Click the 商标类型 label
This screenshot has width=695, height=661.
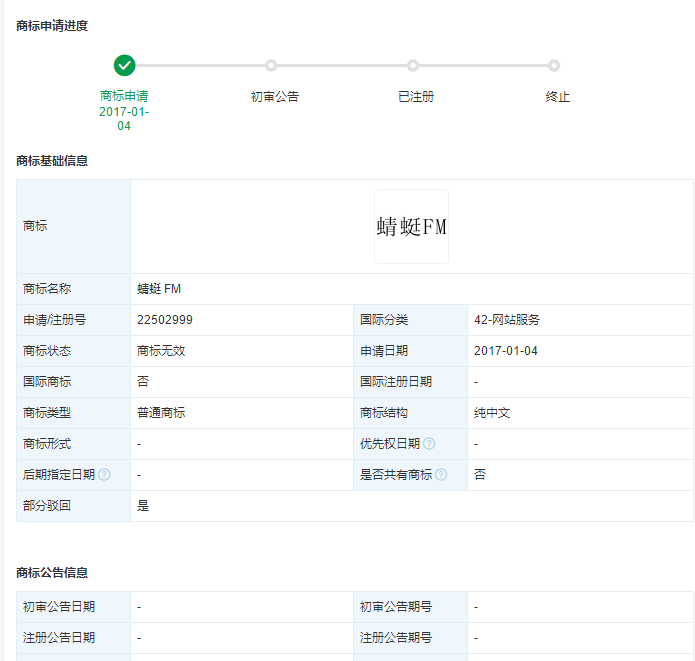pos(47,413)
